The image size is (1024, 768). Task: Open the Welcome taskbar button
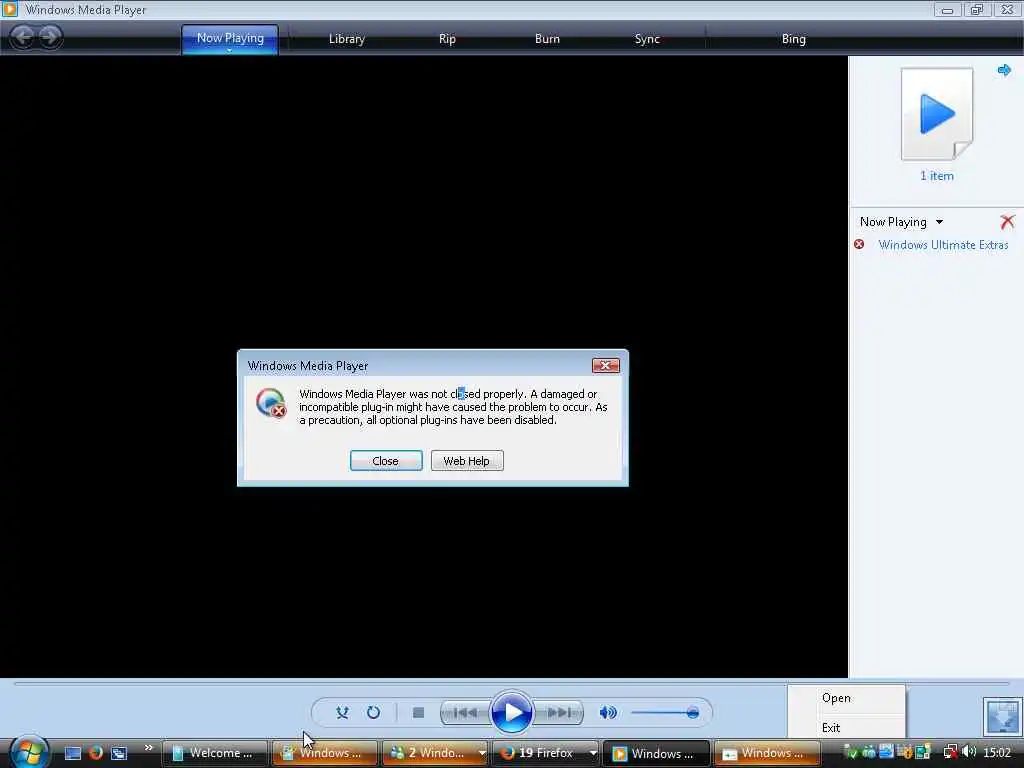[215, 753]
